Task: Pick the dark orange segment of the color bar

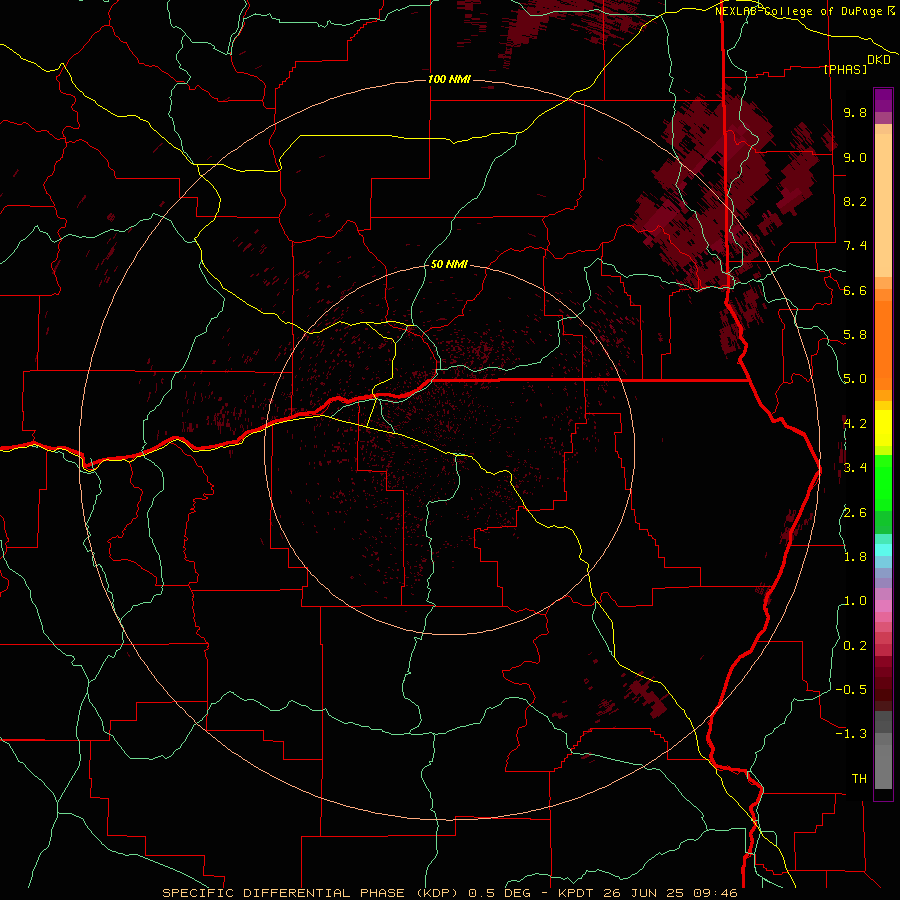Action: coord(883,344)
